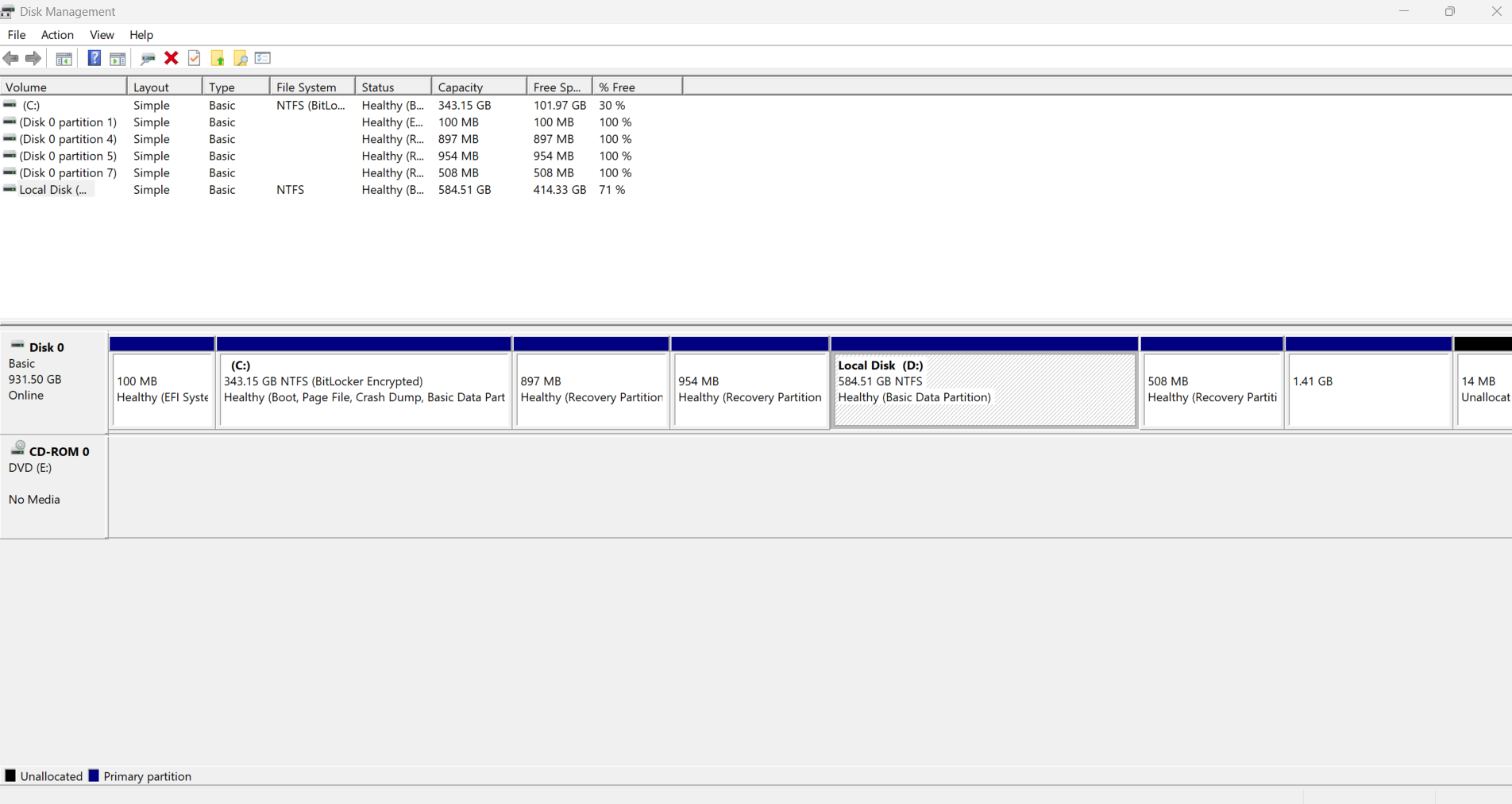Toggle the console tree pane
Screen dimensions: 1512x804
point(64,58)
